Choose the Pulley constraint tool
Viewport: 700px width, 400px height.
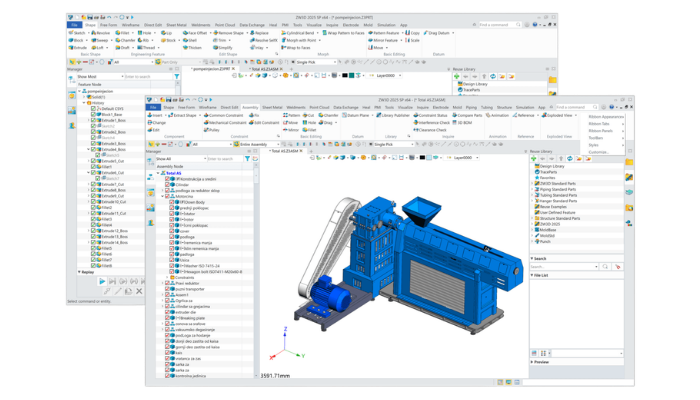coord(212,130)
